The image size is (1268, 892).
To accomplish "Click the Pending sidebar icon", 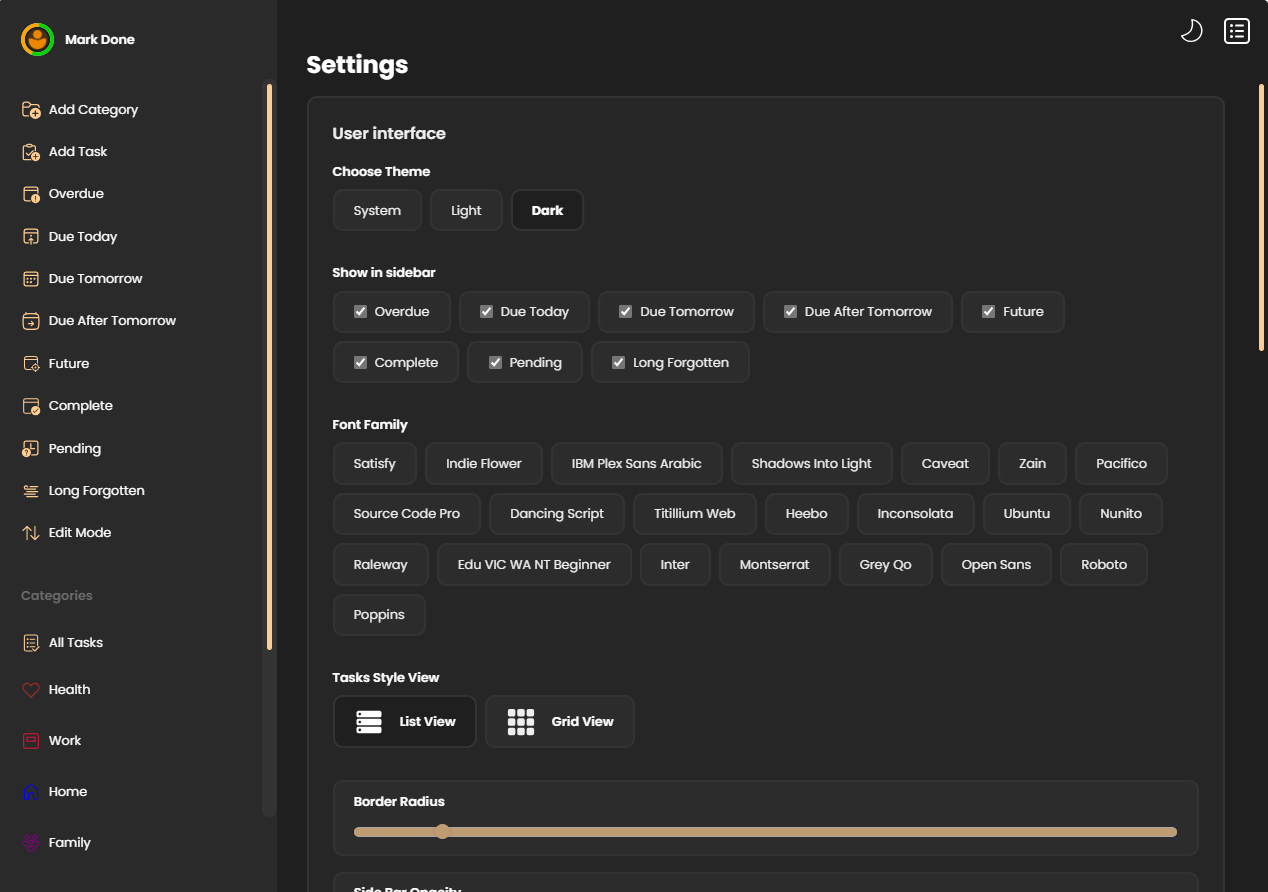I will [31, 449].
